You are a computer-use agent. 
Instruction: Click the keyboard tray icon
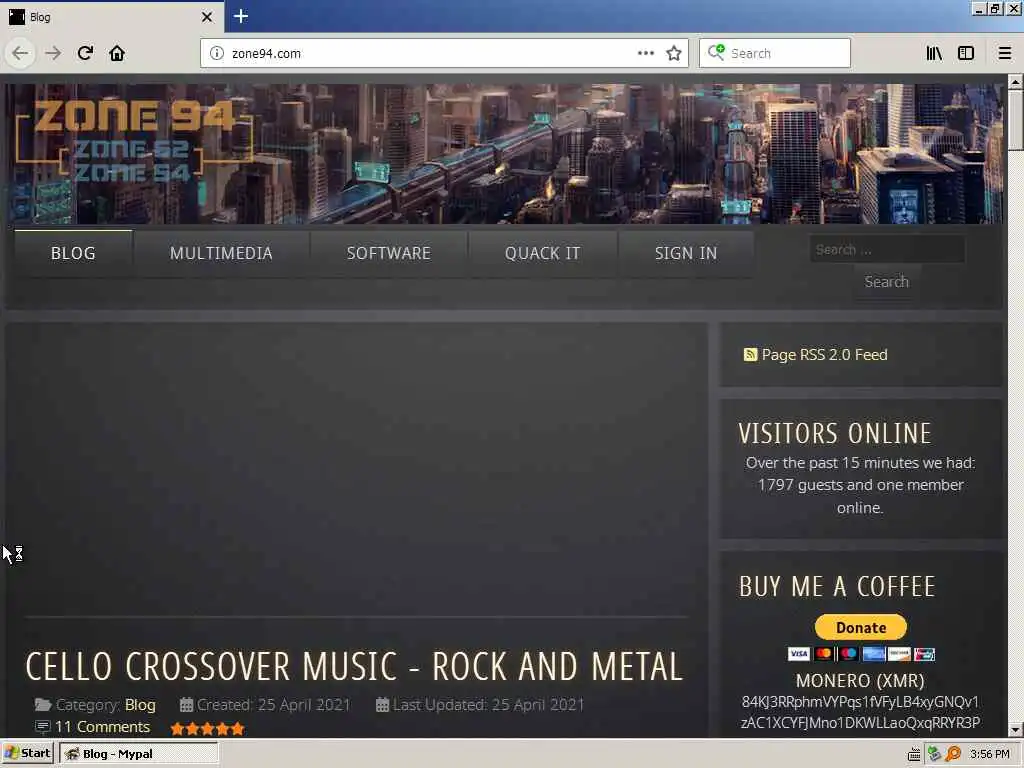point(914,754)
